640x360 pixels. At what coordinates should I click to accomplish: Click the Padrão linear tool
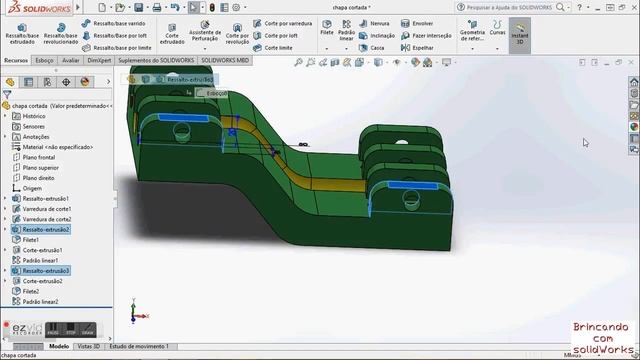[347, 30]
